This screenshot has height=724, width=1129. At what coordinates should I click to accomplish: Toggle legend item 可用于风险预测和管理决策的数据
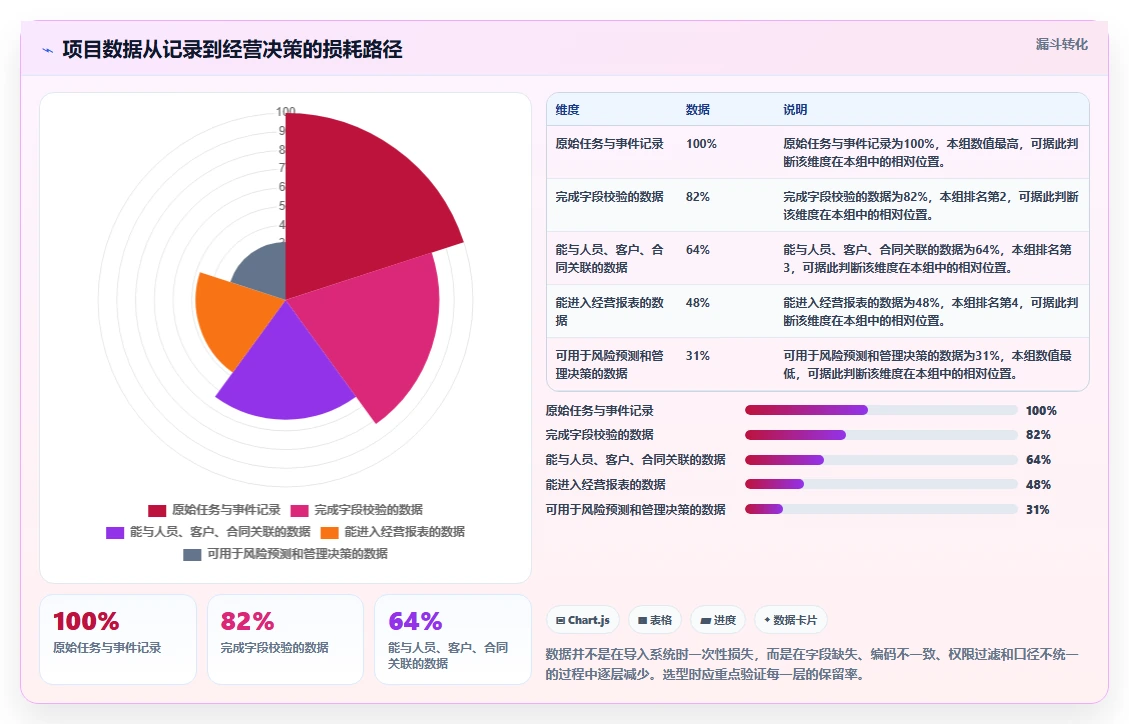pos(285,554)
